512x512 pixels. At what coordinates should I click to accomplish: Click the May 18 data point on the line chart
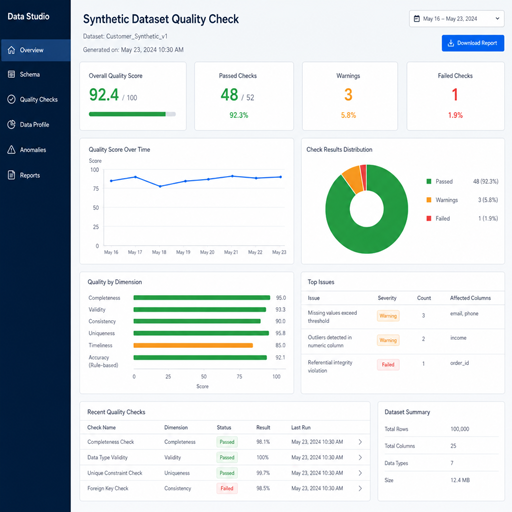(x=160, y=186)
